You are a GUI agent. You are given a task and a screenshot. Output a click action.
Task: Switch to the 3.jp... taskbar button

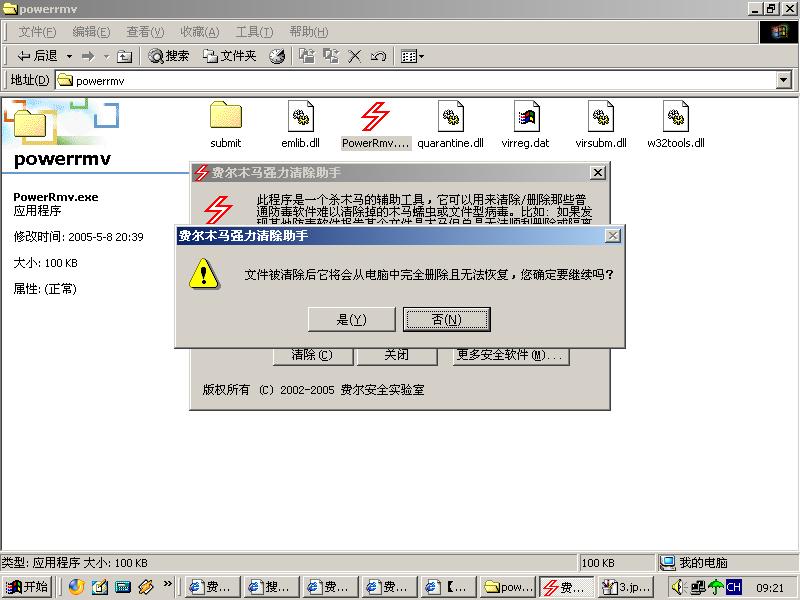pyautogui.click(x=626, y=587)
